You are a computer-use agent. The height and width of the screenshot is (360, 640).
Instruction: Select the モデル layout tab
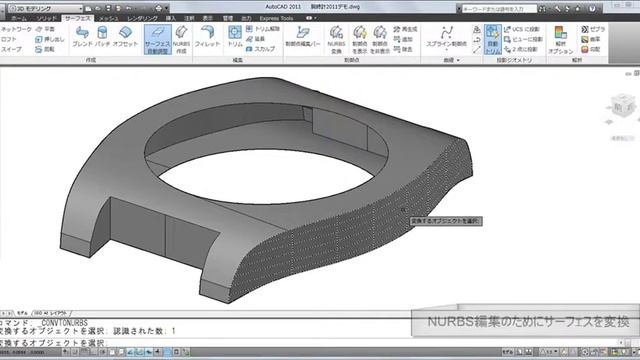[x=22, y=313]
